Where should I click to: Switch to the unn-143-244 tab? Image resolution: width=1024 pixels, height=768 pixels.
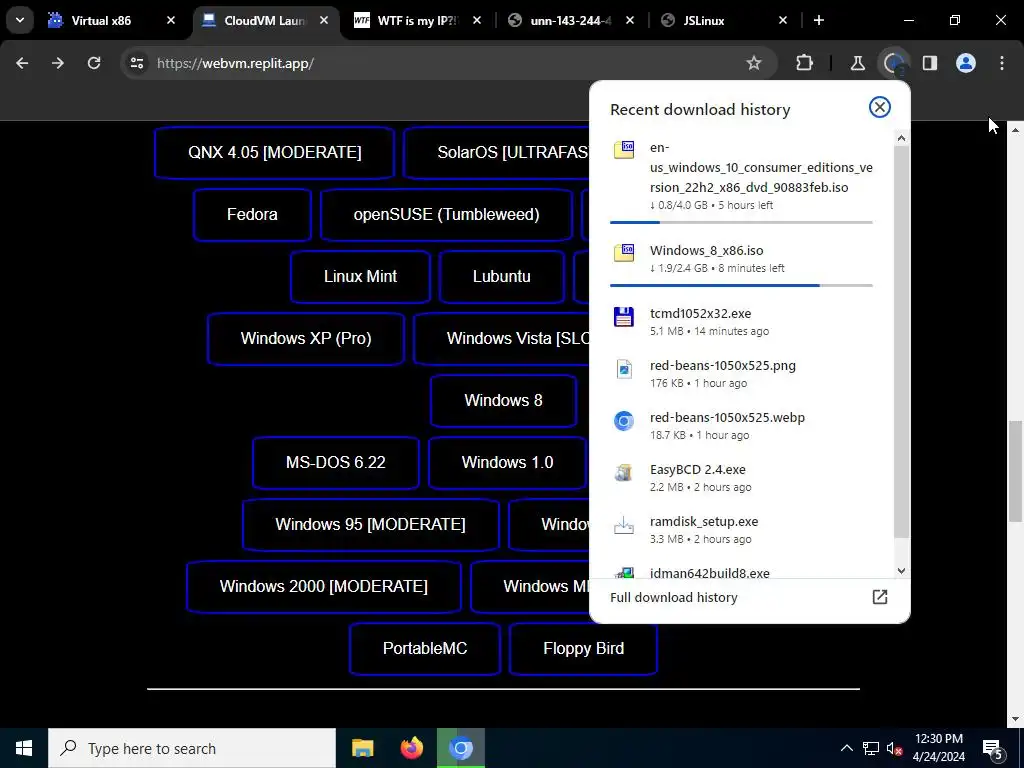click(571, 20)
